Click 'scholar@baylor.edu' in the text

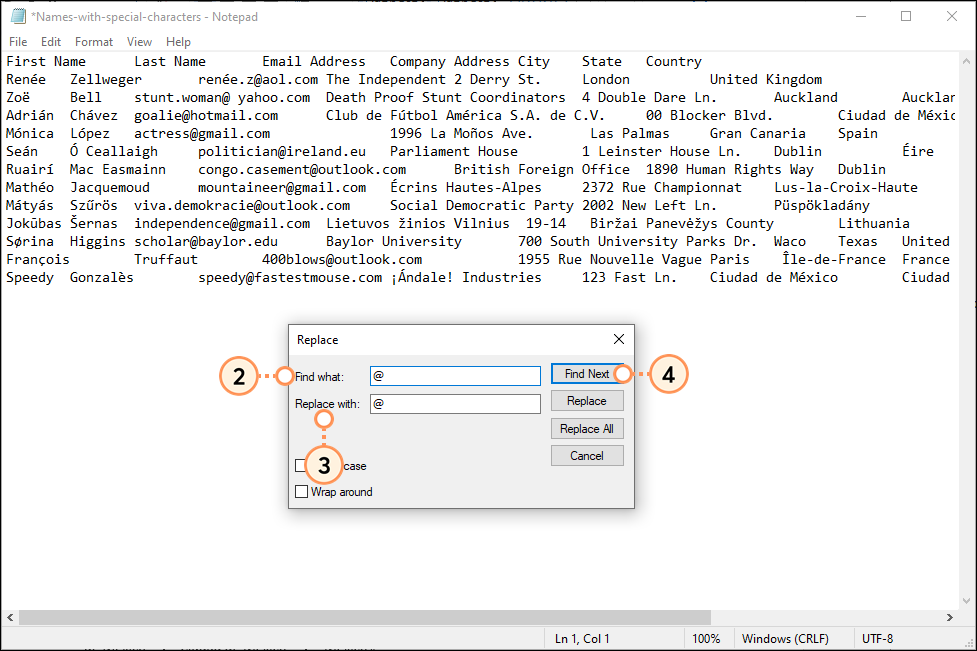(206, 242)
